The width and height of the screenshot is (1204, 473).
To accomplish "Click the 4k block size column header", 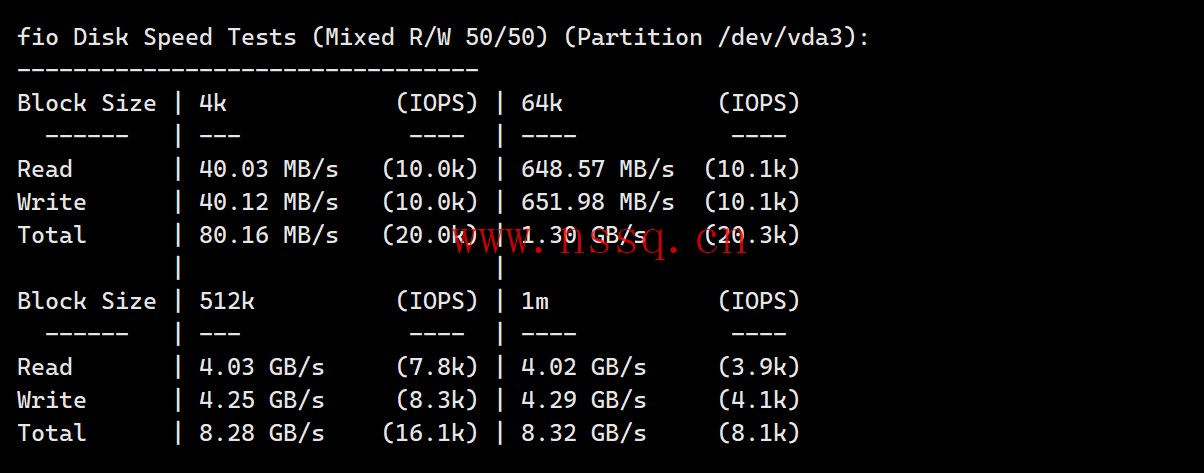I will (x=213, y=103).
